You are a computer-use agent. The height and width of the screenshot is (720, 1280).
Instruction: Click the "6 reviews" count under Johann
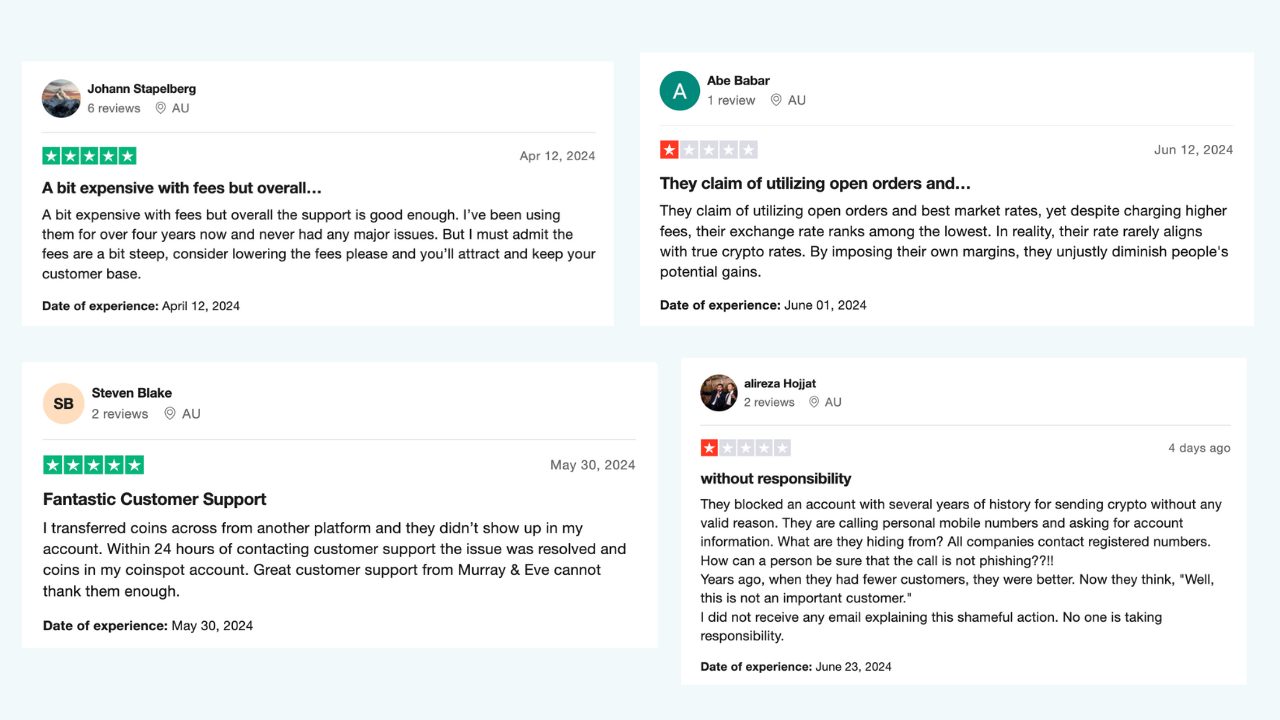click(x=113, y=108)
